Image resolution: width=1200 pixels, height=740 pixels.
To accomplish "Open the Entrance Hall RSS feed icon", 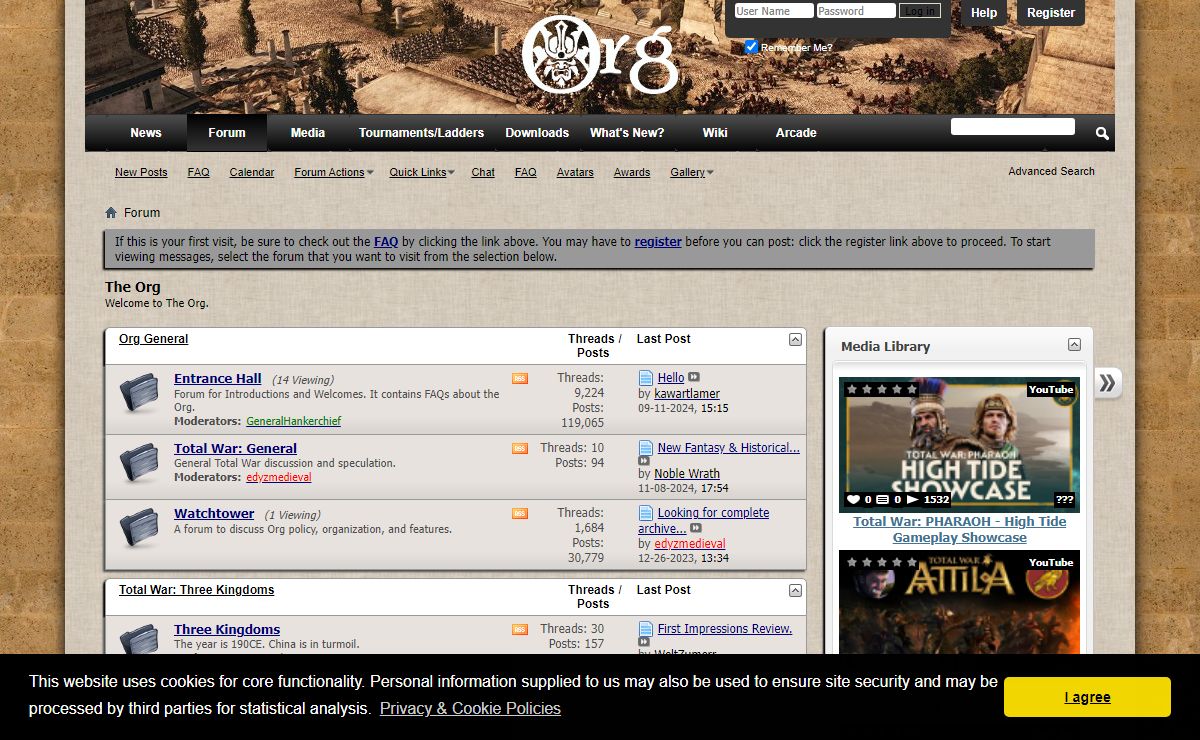I will pos(520,379).
